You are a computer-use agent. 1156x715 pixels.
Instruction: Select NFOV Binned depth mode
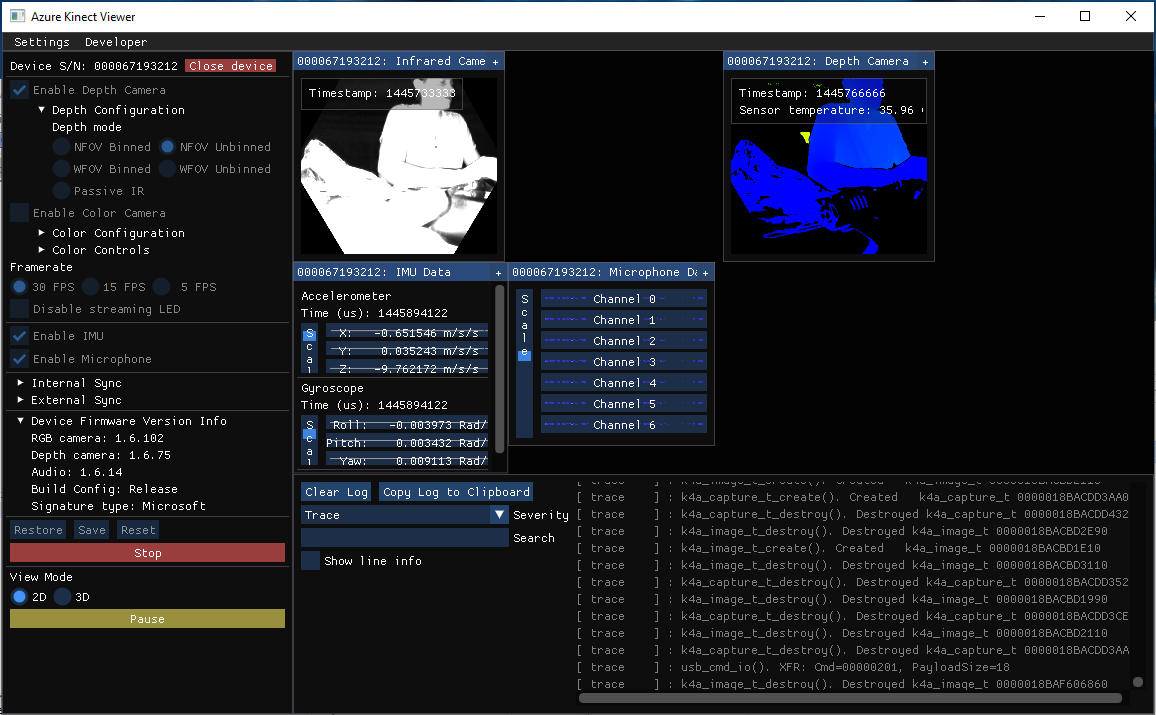click(61, 147)
